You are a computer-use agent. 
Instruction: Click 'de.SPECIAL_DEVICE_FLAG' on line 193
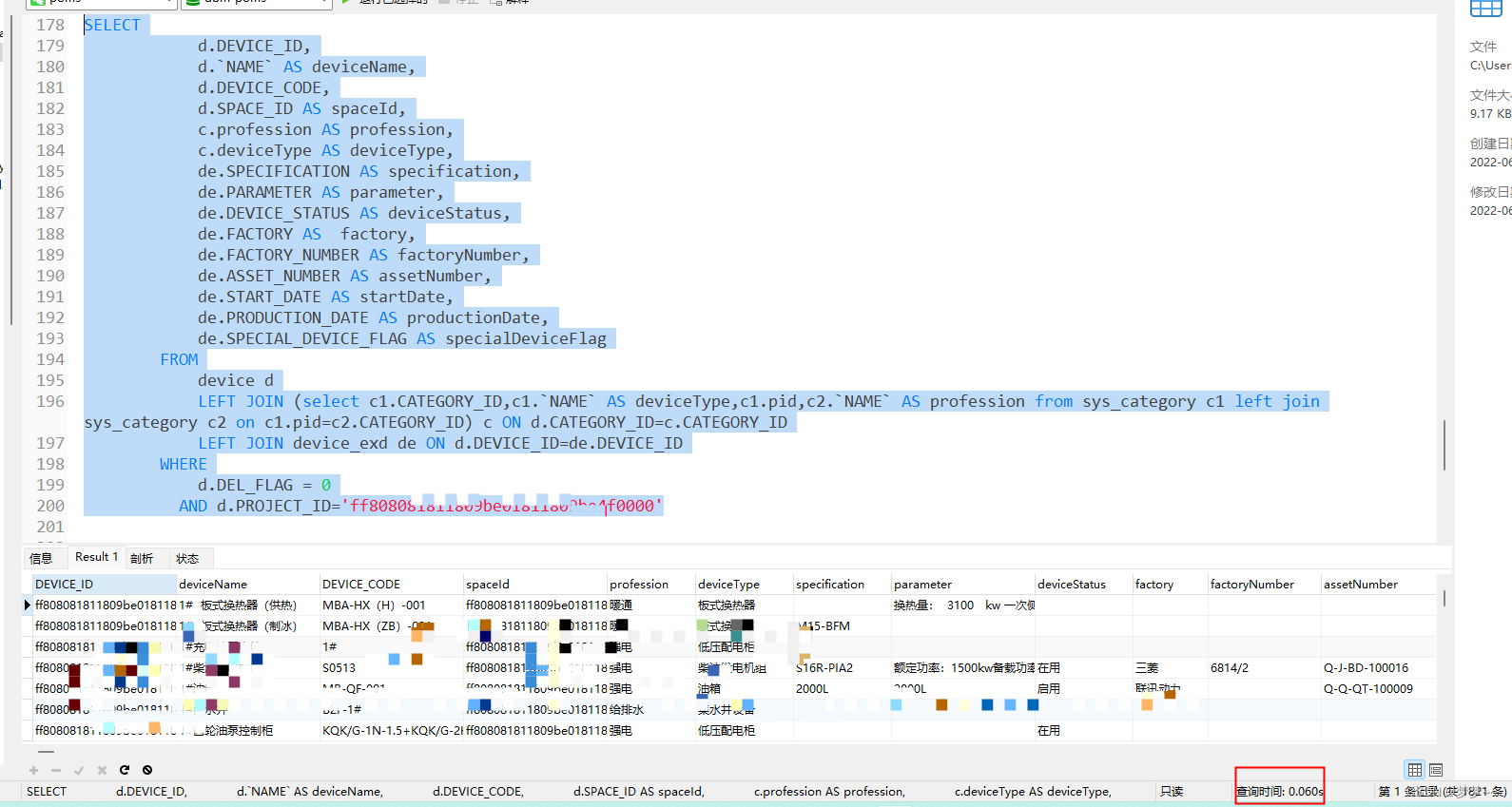pyautogui.click(x=302, y=338)
